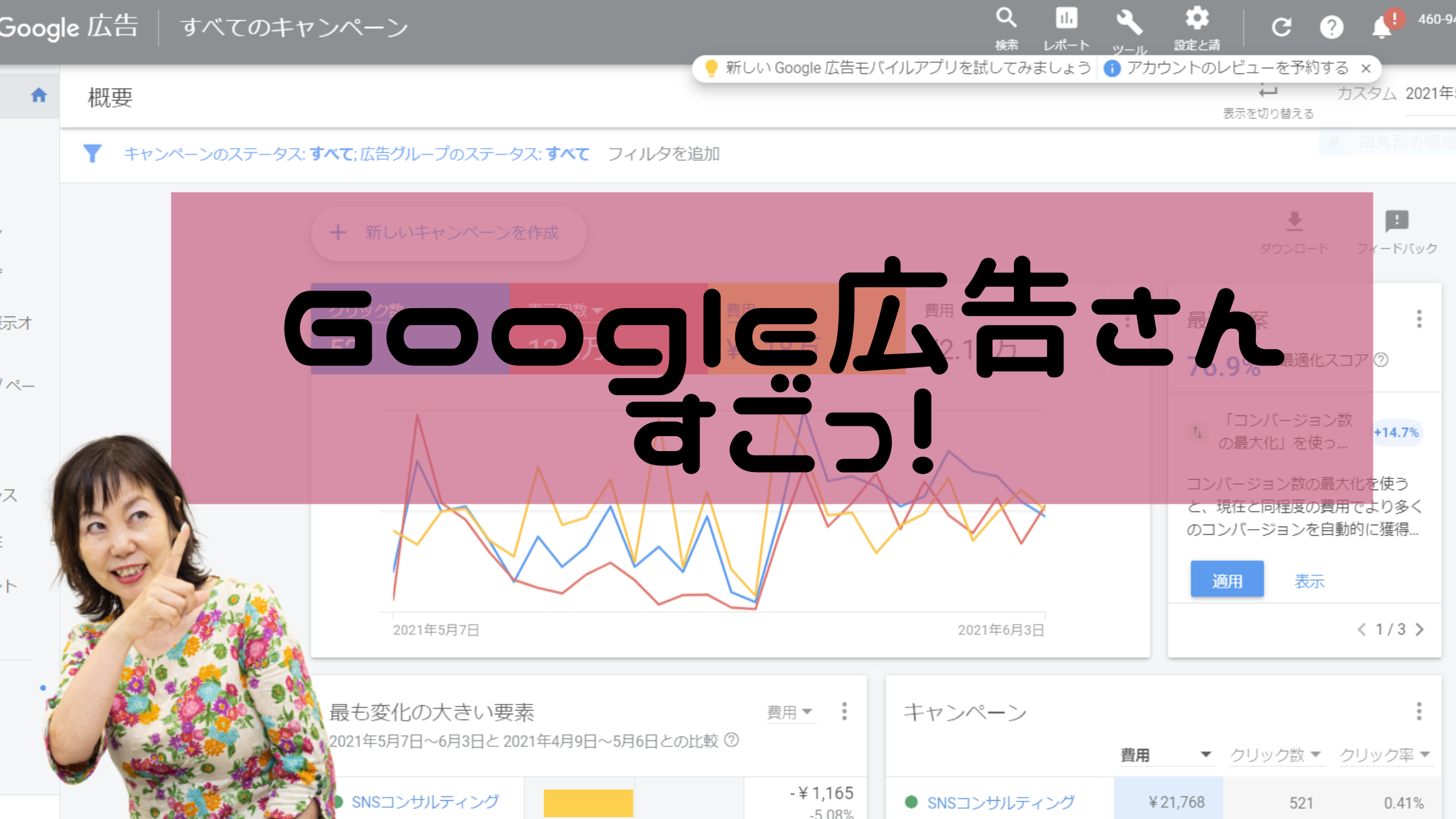Open the settings and billing gear icon
This screenshot has height=819, width=1456.
[1197, 18]
